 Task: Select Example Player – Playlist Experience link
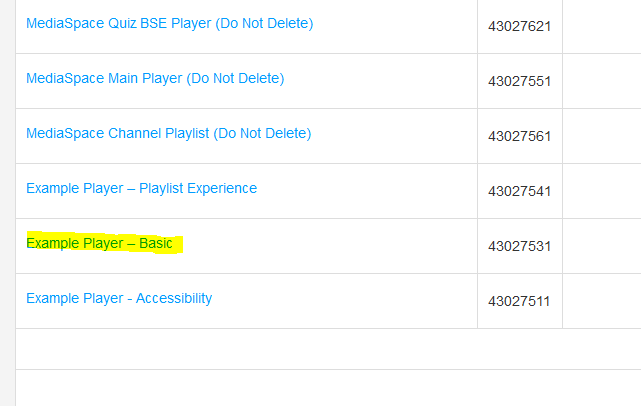141,188
